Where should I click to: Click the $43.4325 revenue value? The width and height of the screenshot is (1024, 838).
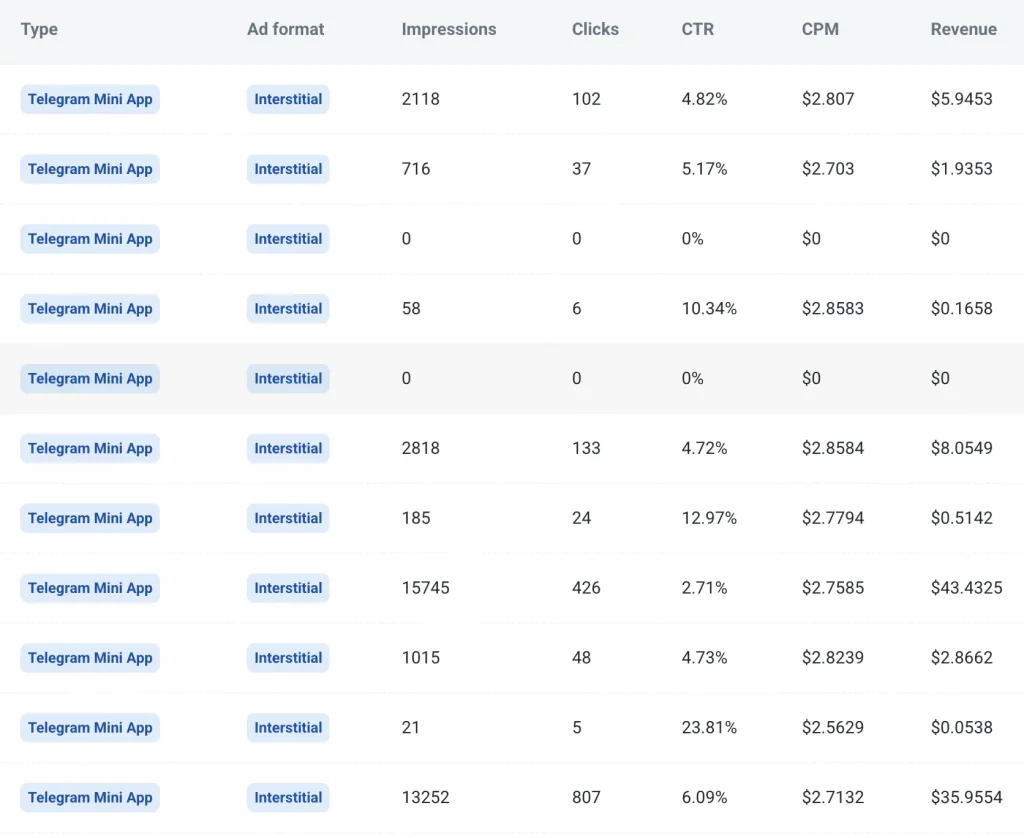click(966, 588)
